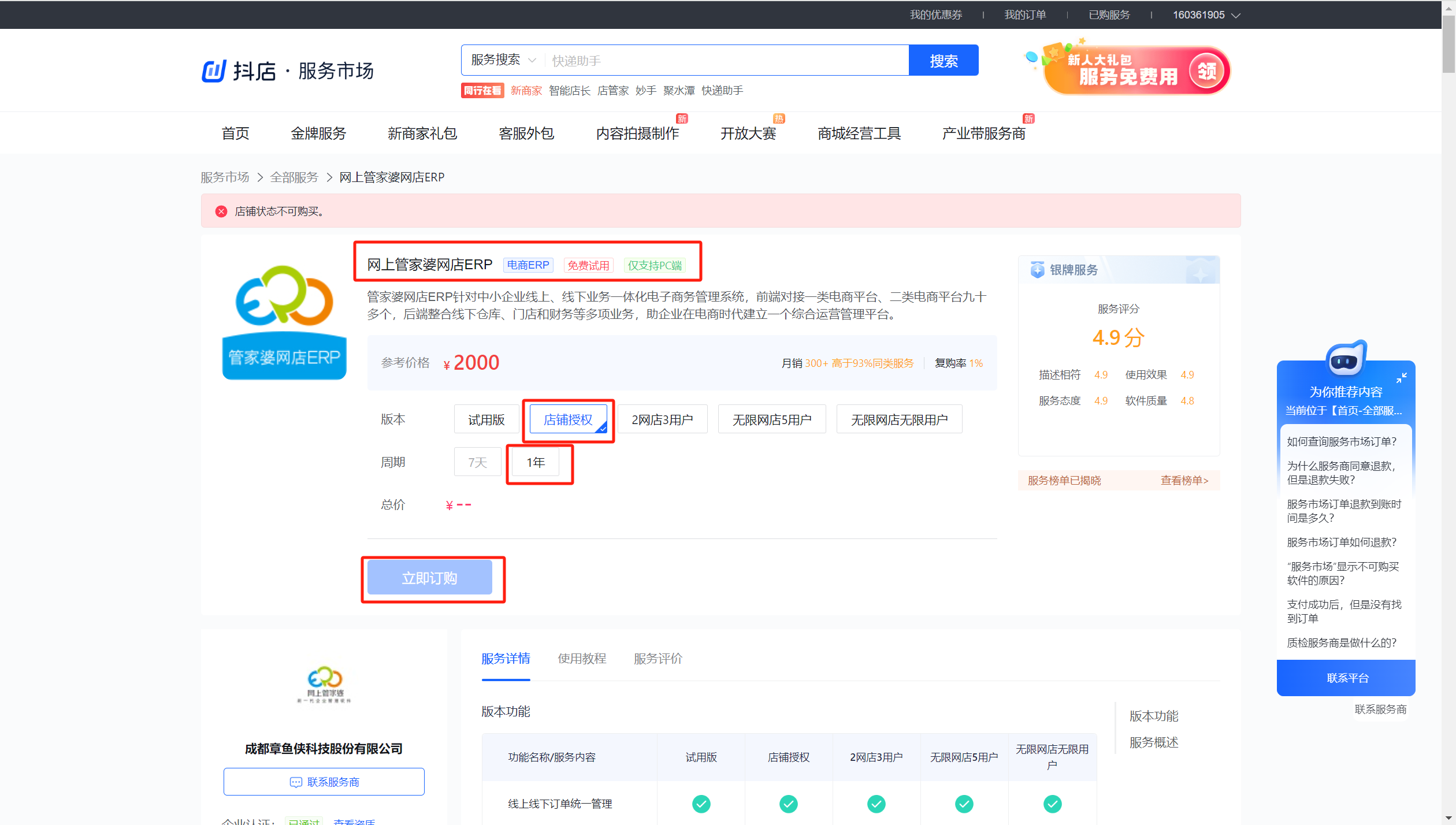Switch to the 服务详情 tab
Viewport: 1456px width, 825px height.
[x=506, y=659]
